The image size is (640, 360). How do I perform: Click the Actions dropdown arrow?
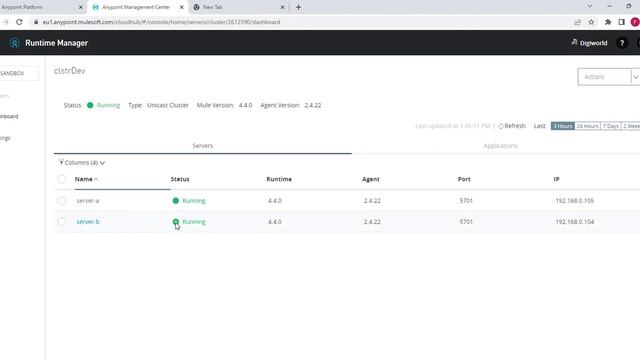(636, 77)
